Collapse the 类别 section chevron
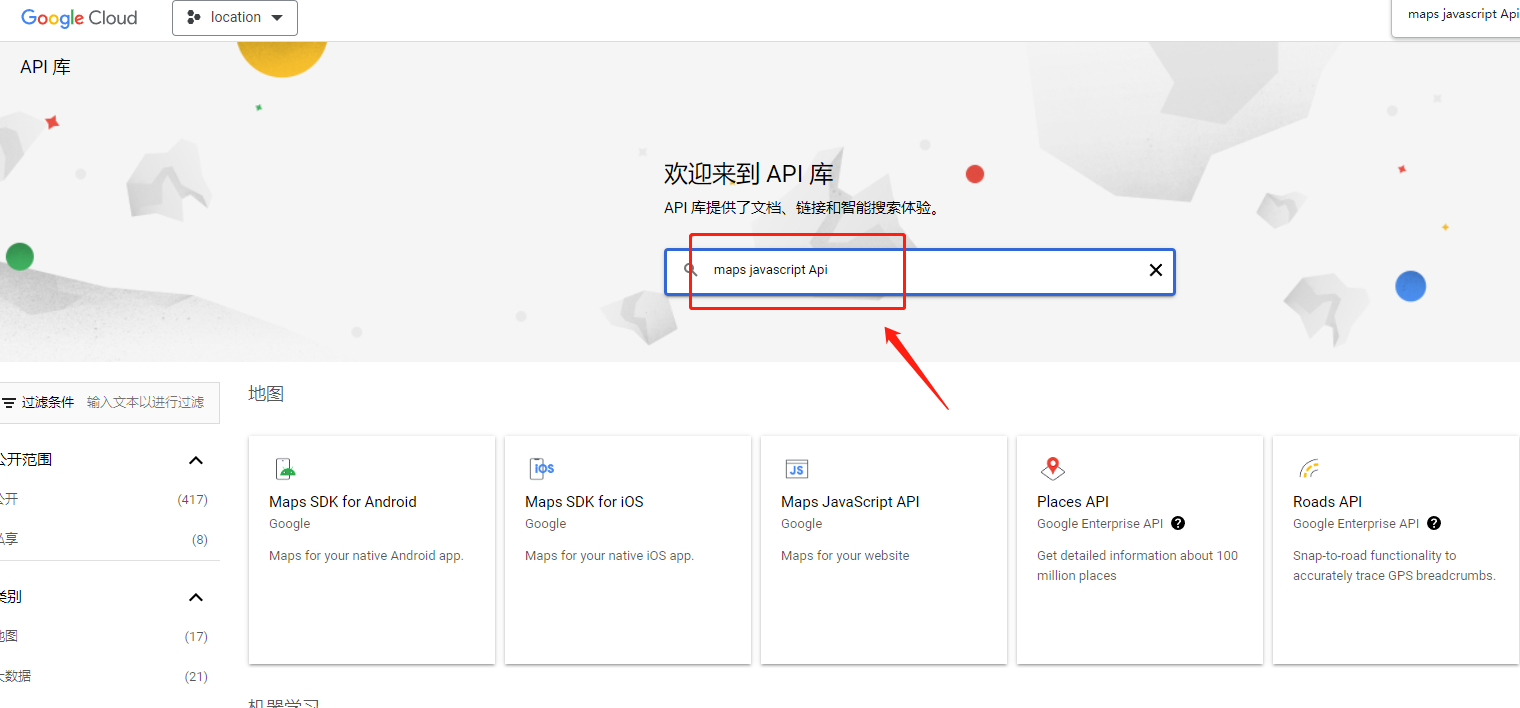Image resolution: width=1520 pixels, height=708 pixels. click(196, 597)
